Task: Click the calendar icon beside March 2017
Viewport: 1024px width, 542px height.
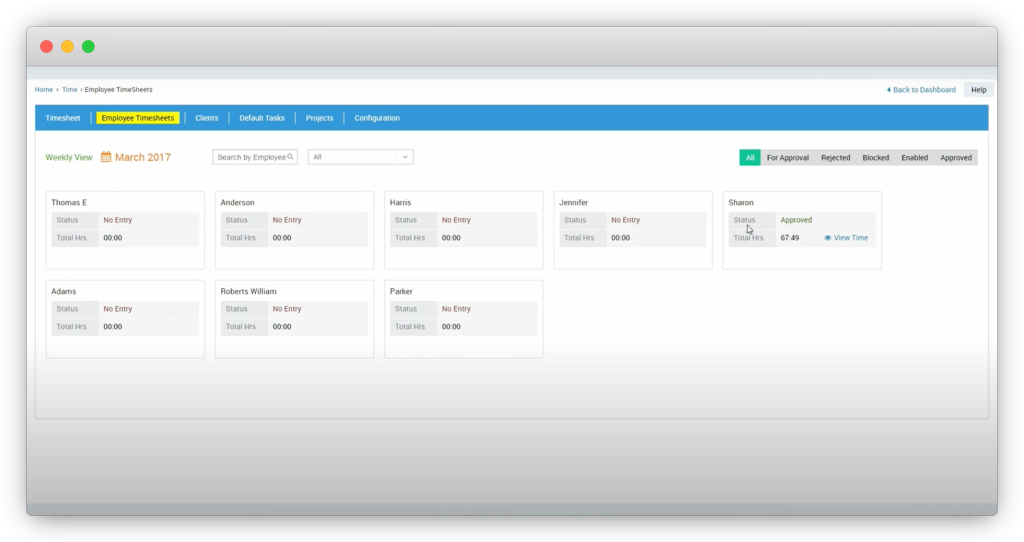Action: point(106,157)
